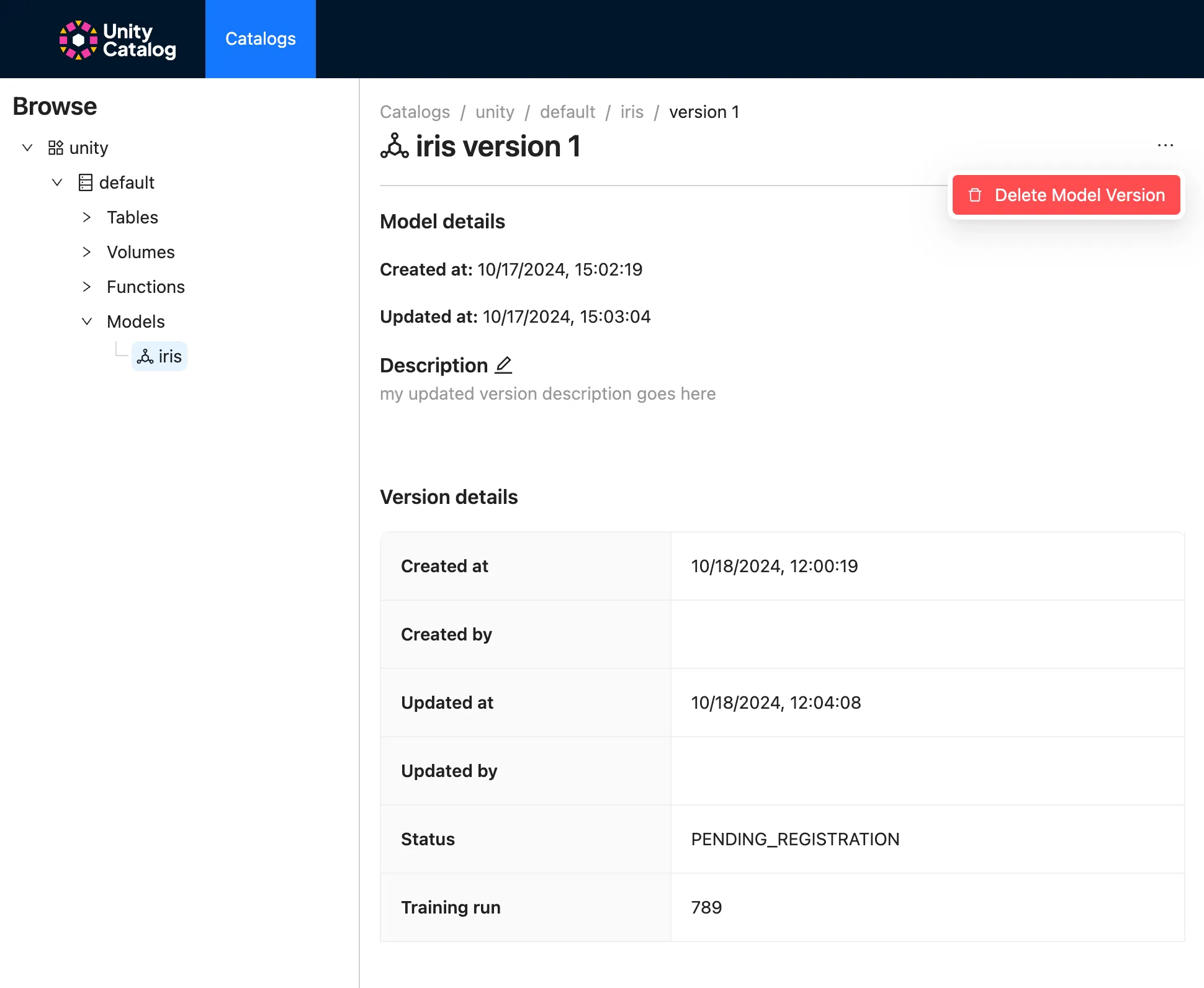
Task: Expand the Functions tree node
Action: pos(87,287)
